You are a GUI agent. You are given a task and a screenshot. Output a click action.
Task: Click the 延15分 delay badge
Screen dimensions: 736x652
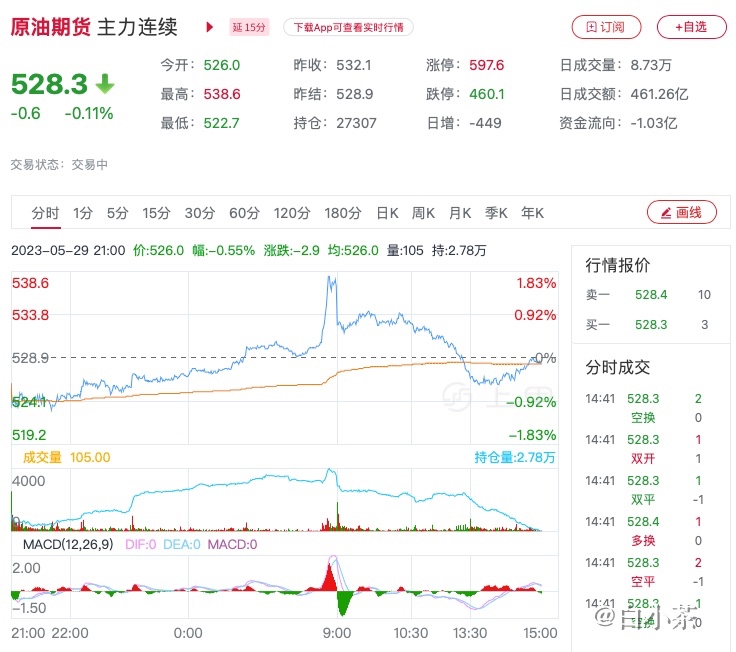point(249,27)
